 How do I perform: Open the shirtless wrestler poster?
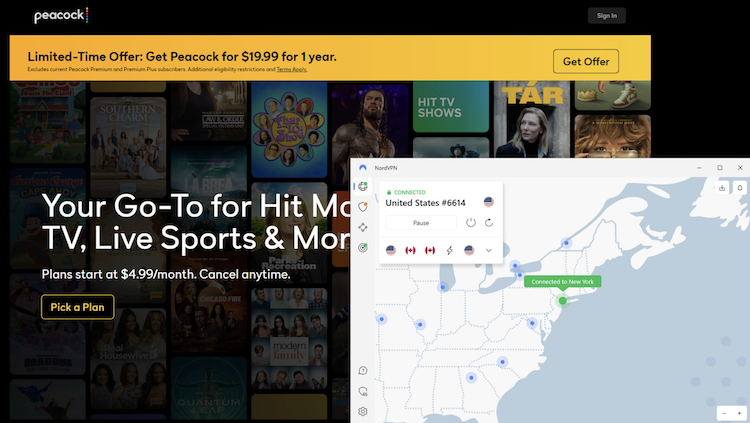370,122
